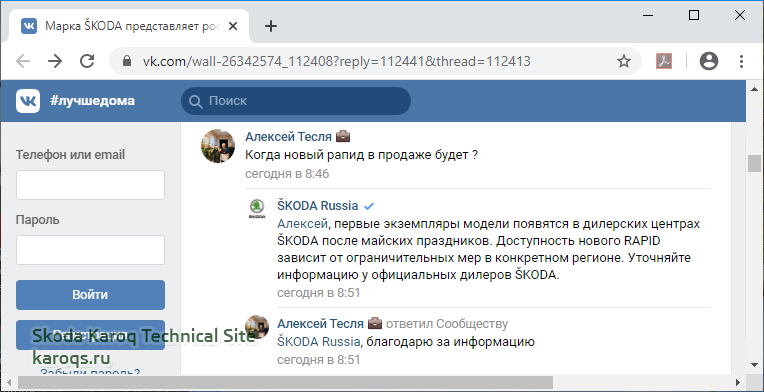Go forward with the browser forward arrow

(55, 61)
